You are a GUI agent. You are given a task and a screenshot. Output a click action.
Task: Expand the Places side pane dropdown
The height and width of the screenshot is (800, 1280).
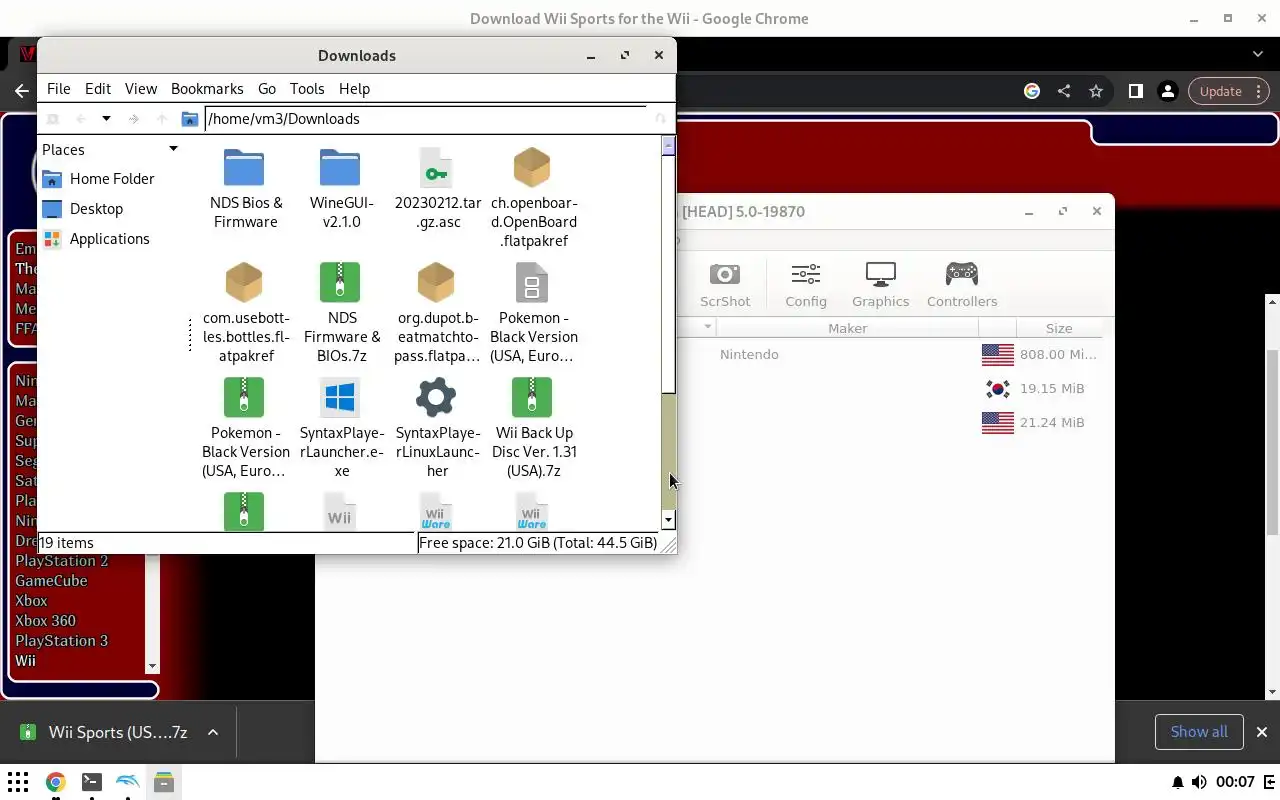(173, 149)
